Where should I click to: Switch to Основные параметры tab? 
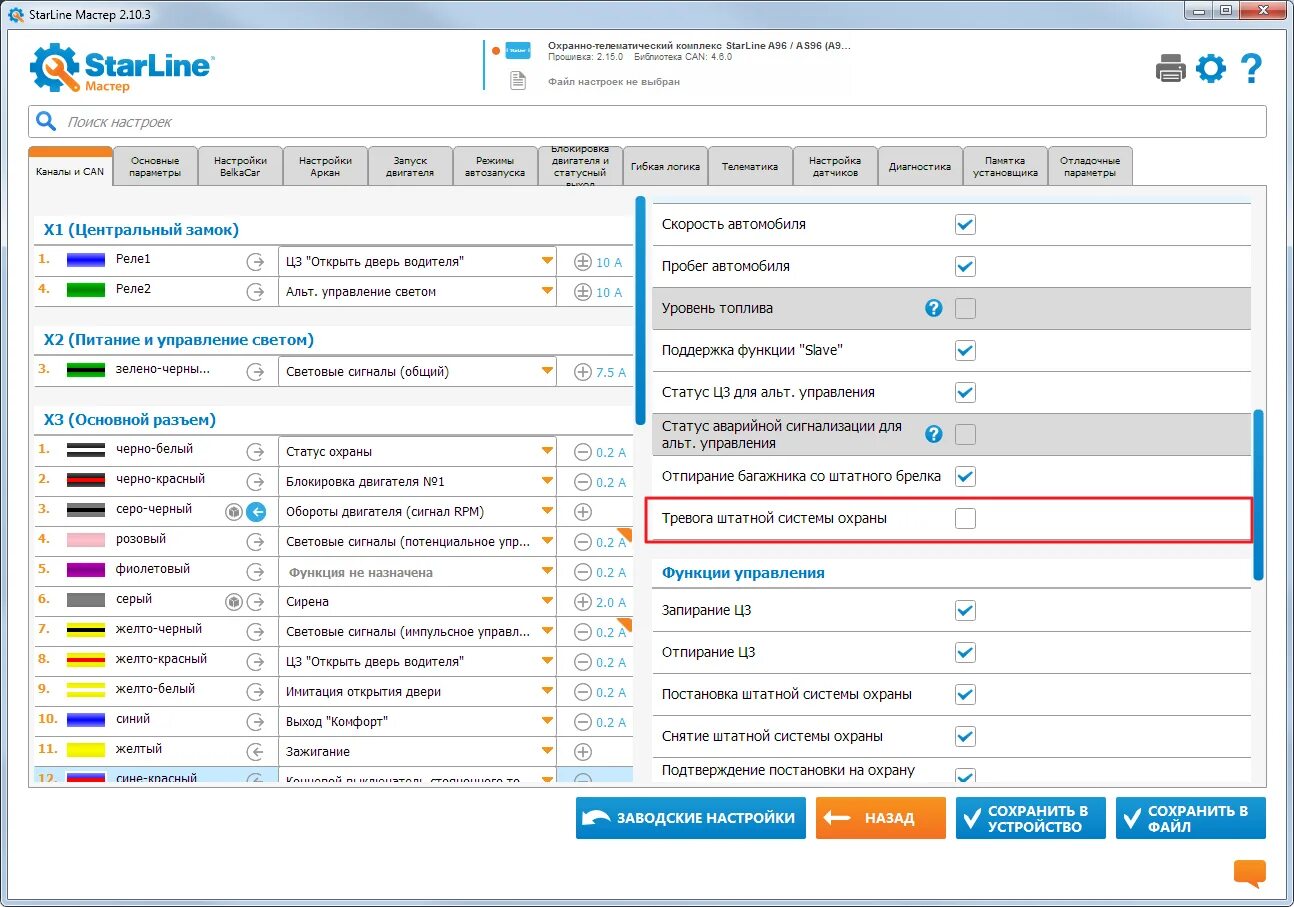click(x=155, y=166)
